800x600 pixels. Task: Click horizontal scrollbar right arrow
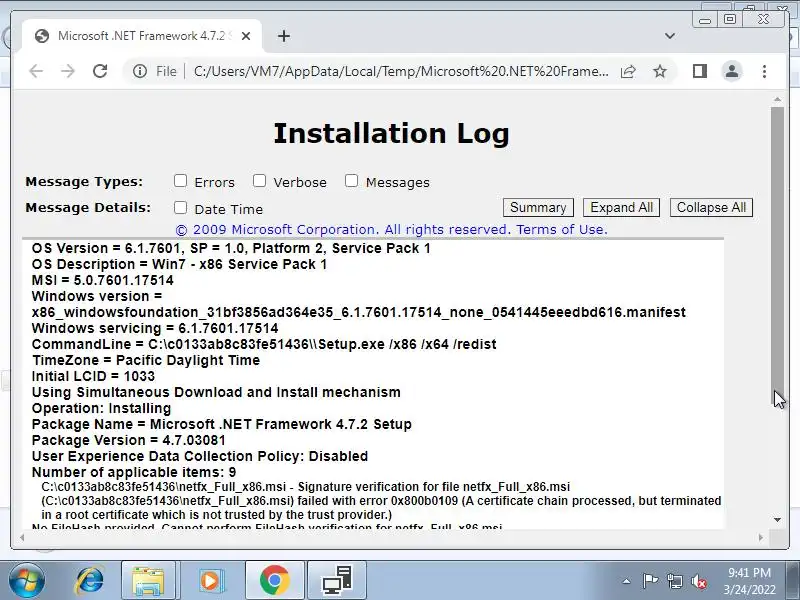pos(761,537)
